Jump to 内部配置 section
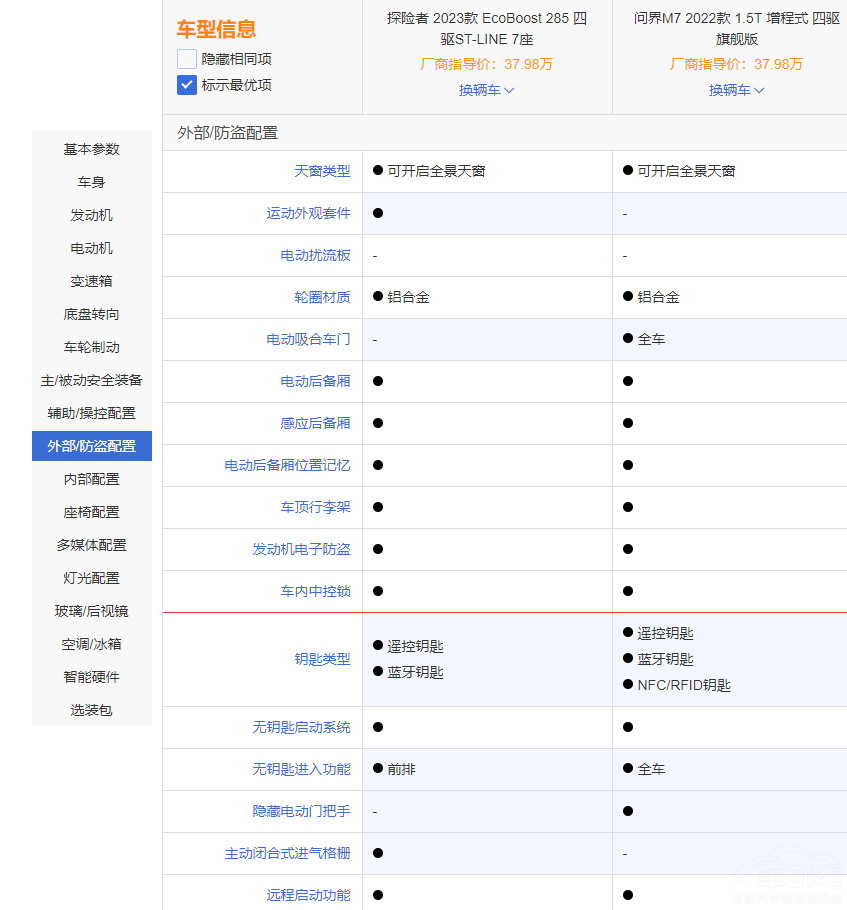 click(92, 479)
